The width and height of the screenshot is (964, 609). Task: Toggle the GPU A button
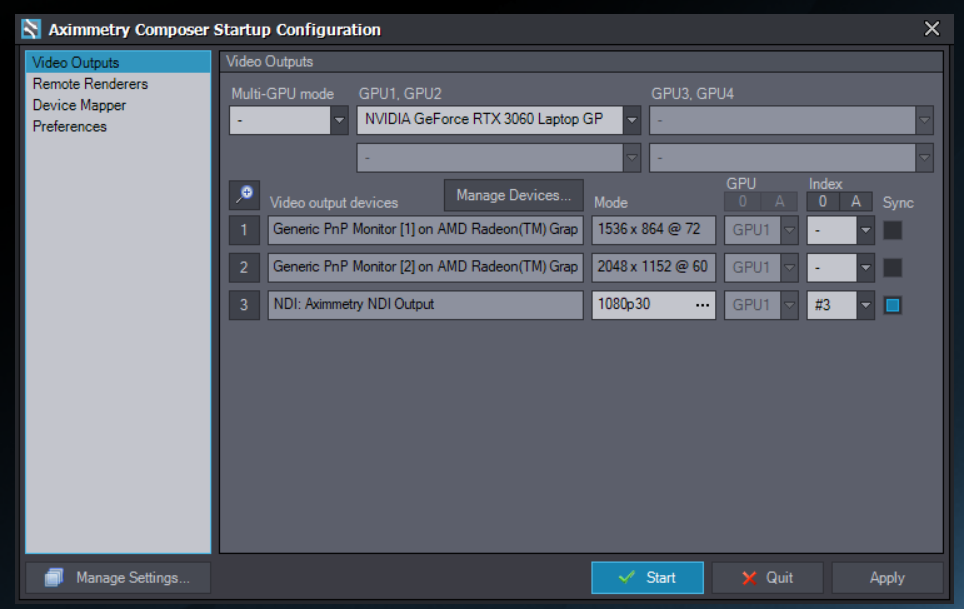780,202
